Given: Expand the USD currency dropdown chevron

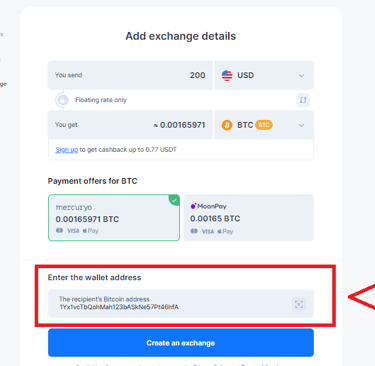Looking at the screenshot, I should coord(301,76).
